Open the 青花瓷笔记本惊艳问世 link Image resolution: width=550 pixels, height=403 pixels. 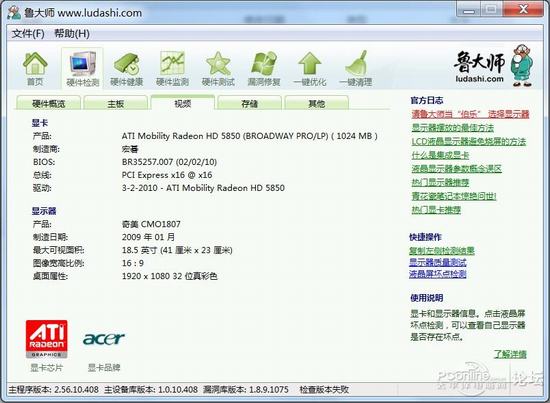pos(454,196)
